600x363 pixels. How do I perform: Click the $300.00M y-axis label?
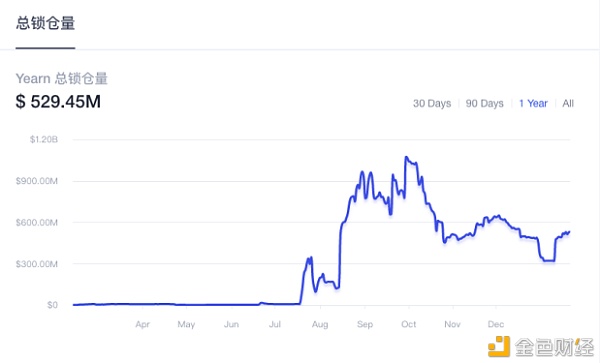click(37, 264)
